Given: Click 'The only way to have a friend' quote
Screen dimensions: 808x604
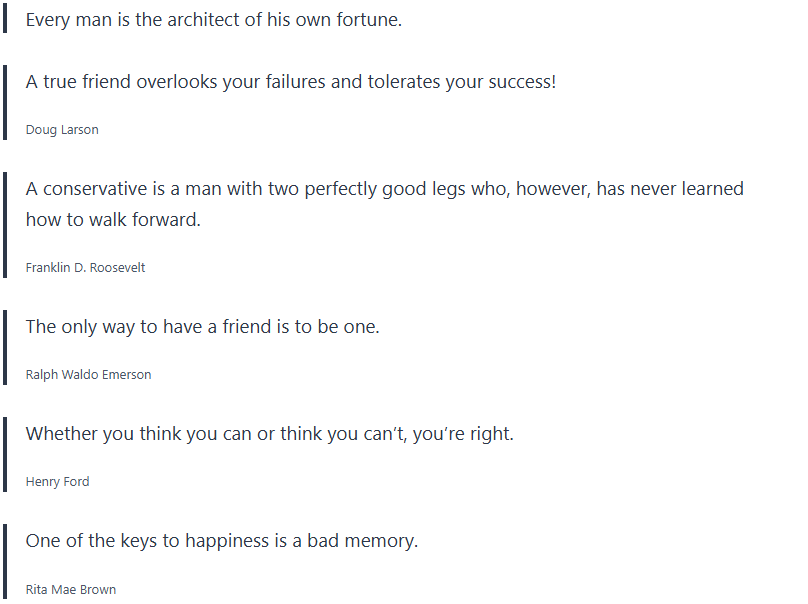Looking at the screenshot, I should [x=202, y=326].
